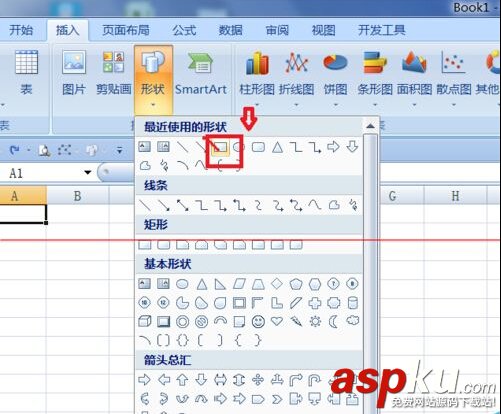Image resolution: width=501 pixels, height=414 pixels.
Task: Open the 数据 data tab
Action: click(x=230, y=30)
